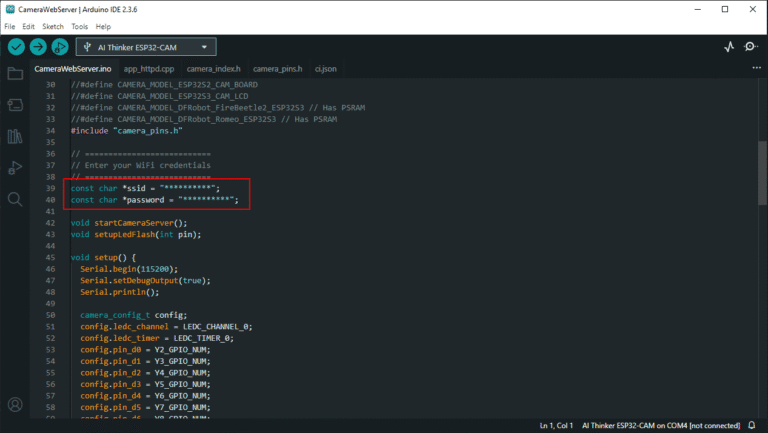Open the Serial Plotter
The width and height of the screenshot is (768, 433).
pyautogui.click(x=729, y=47)
